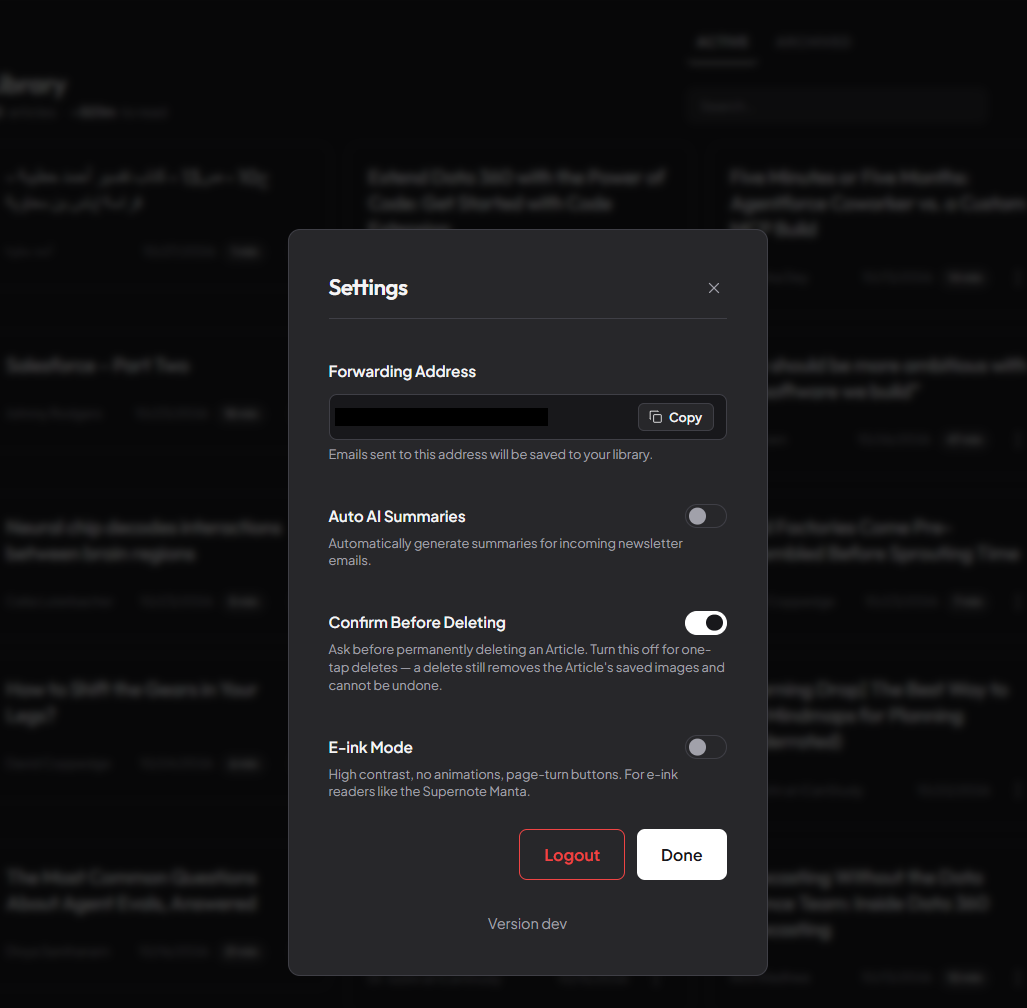Click the 'Forwarding Address' heading
This screenshot has width=1027, height=1008.
pyautogui.click(x=402, y=371)
